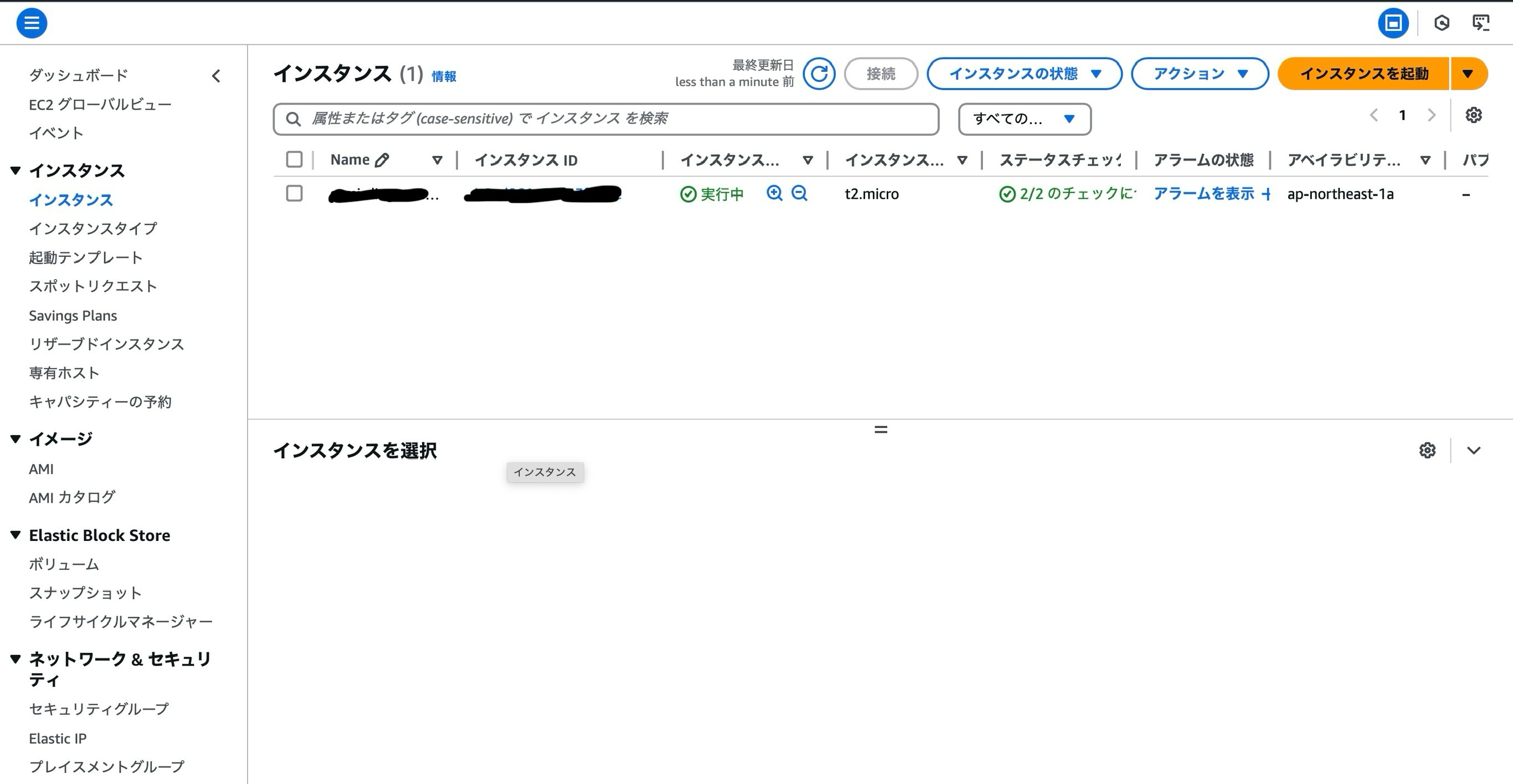1513x784 pixels.
Task: Go to ボリューム in sidebar
Action: [64, 564]
